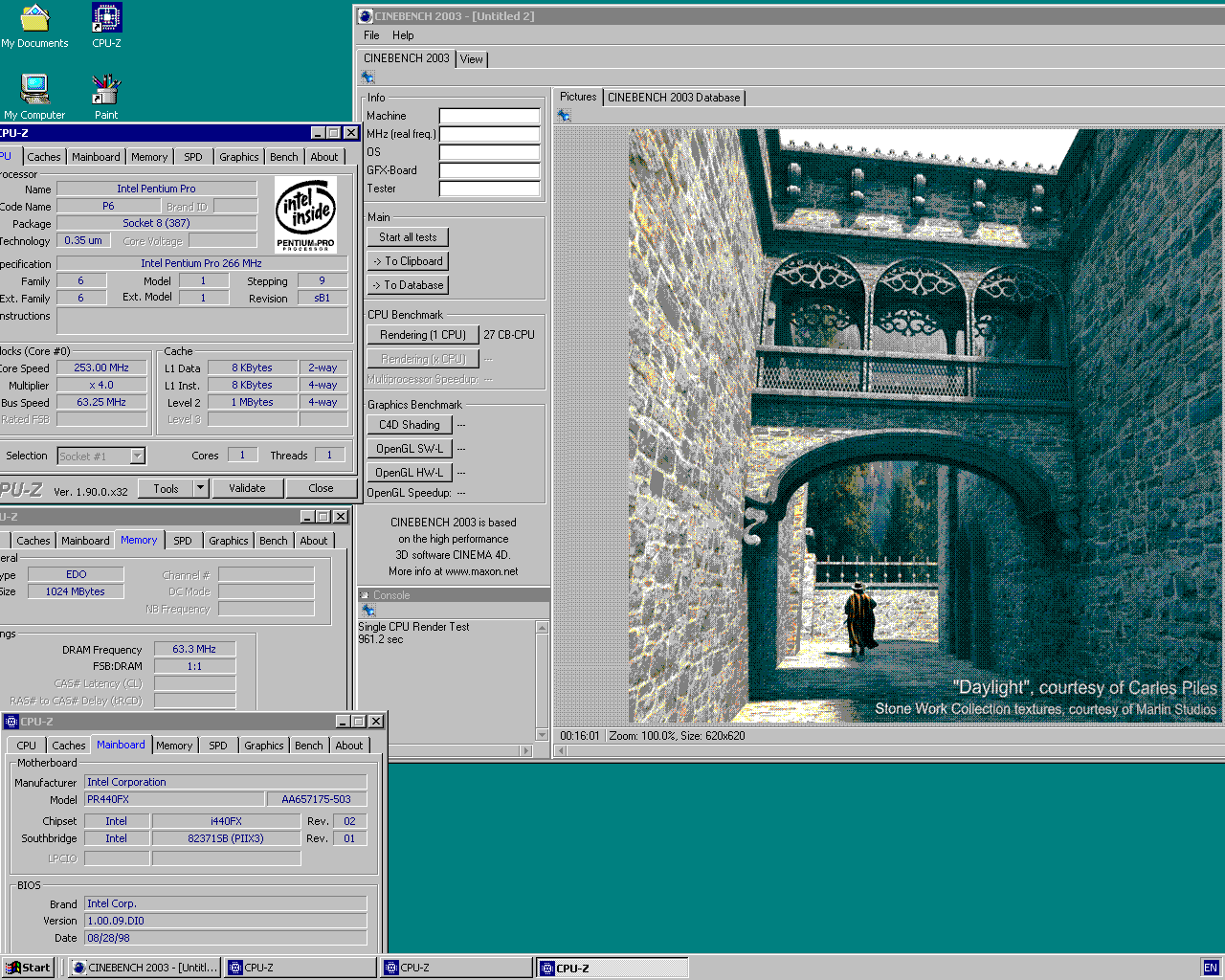The width and height of the screenshot is (1225, 980).
Task: Click the picture panel horizontal scroll left arrow
Action: coord(562,751)
